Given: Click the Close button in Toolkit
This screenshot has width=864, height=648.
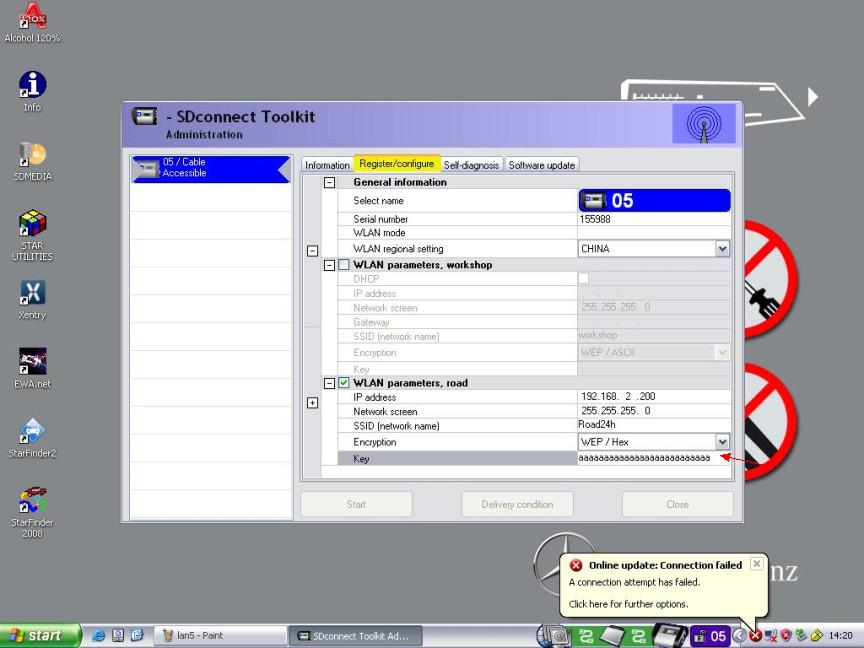Looking at the screenshot, I should 677,504.
